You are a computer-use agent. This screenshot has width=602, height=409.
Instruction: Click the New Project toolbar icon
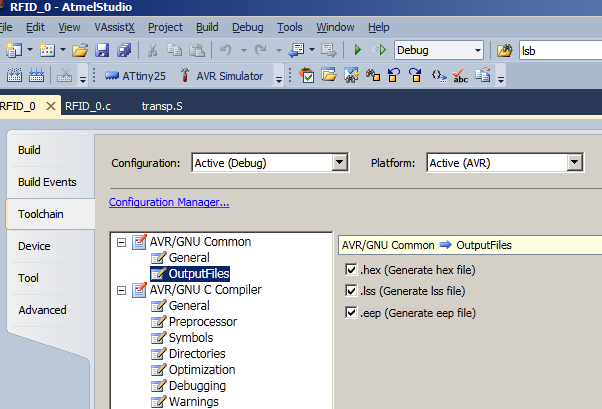pyautogui.click(x=14, y=50)
